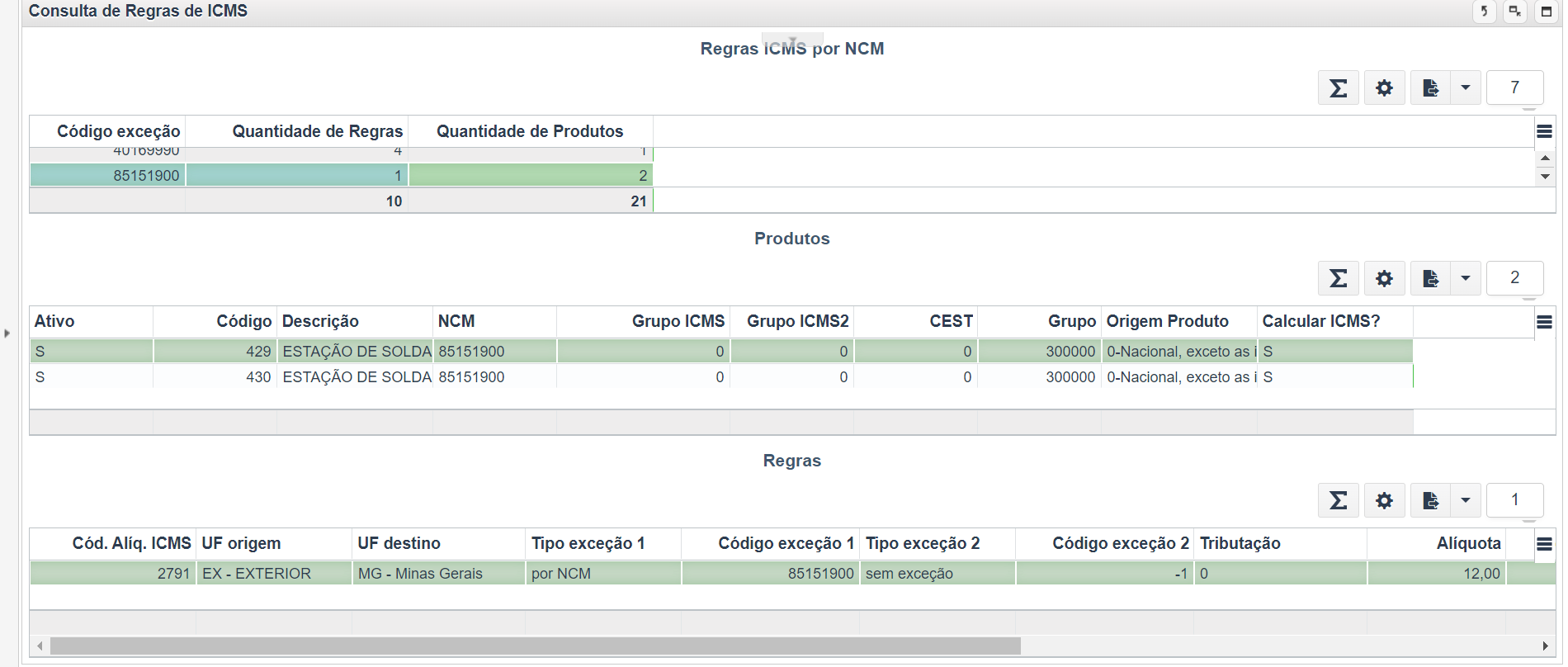Click record count field showing 1
This screenshot has height=667, width=1568.
1515,500
